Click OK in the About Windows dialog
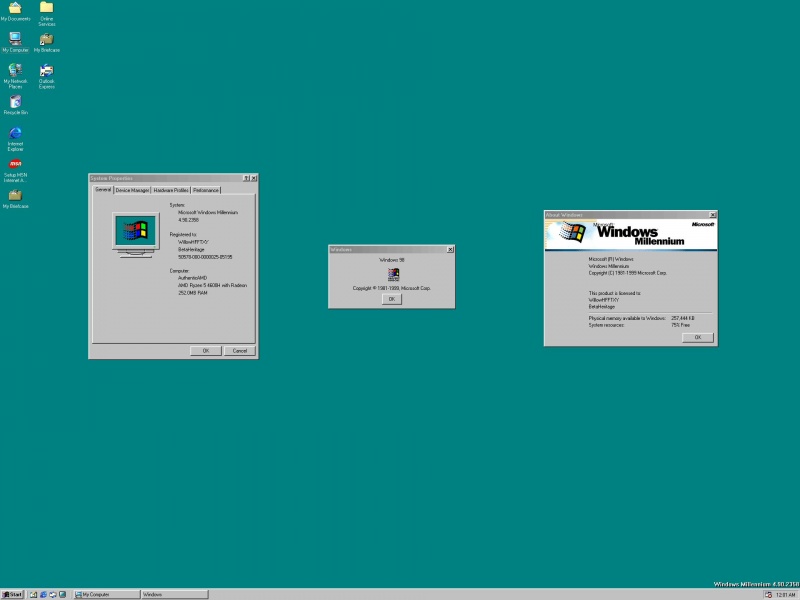 pyautogui.click(x=697, y=337)
